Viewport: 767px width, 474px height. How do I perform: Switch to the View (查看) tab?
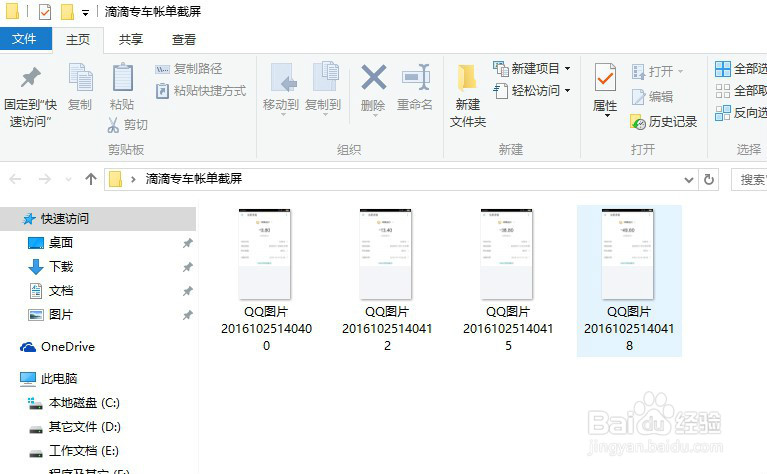click(x=184, y=40)
